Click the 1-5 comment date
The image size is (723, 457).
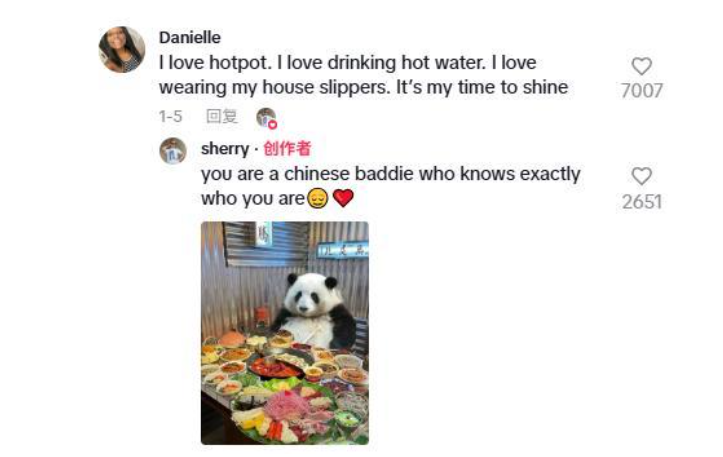tap(171, 117)
